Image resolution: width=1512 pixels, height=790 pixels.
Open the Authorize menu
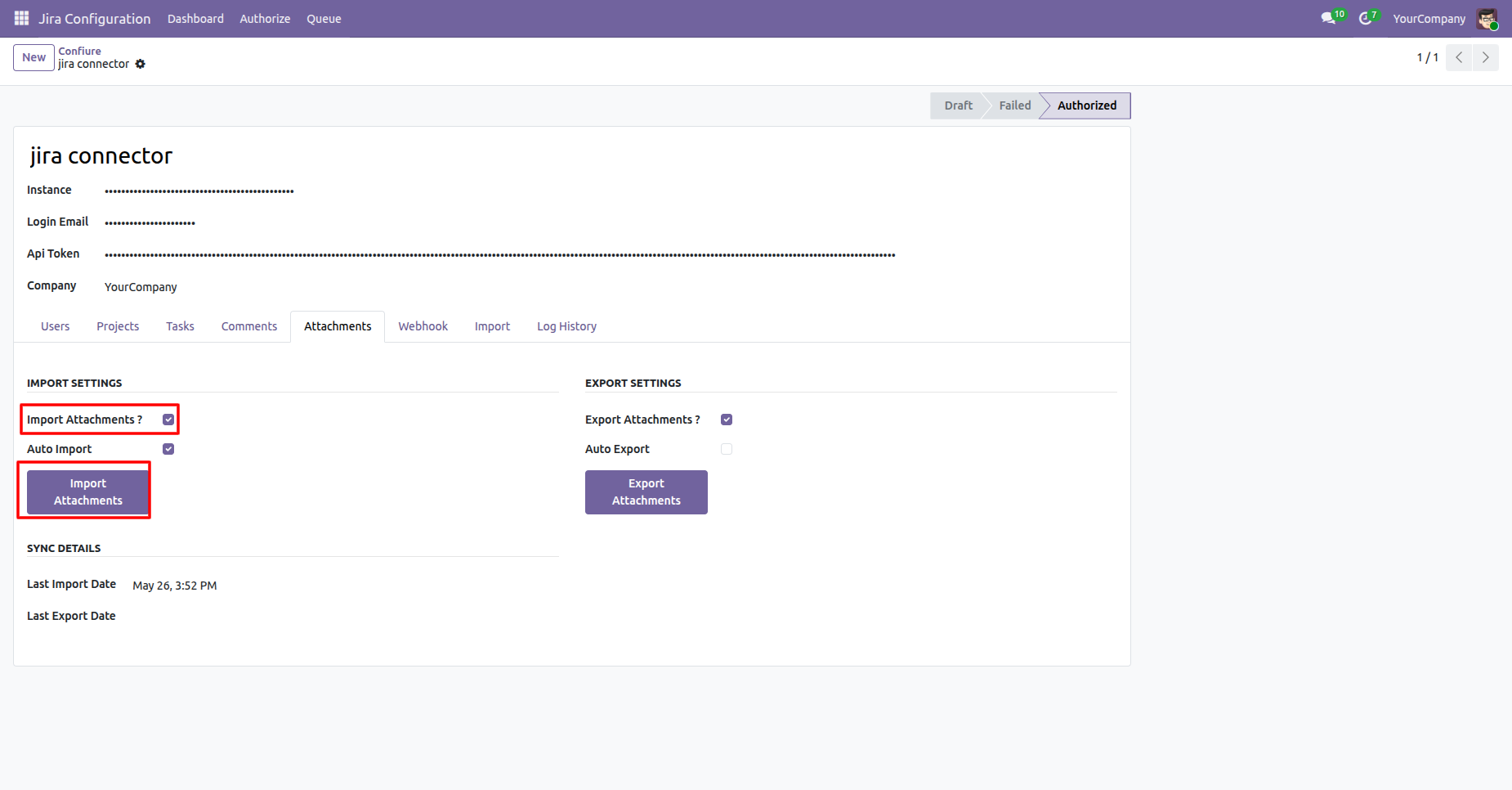(x=265, y=19)
